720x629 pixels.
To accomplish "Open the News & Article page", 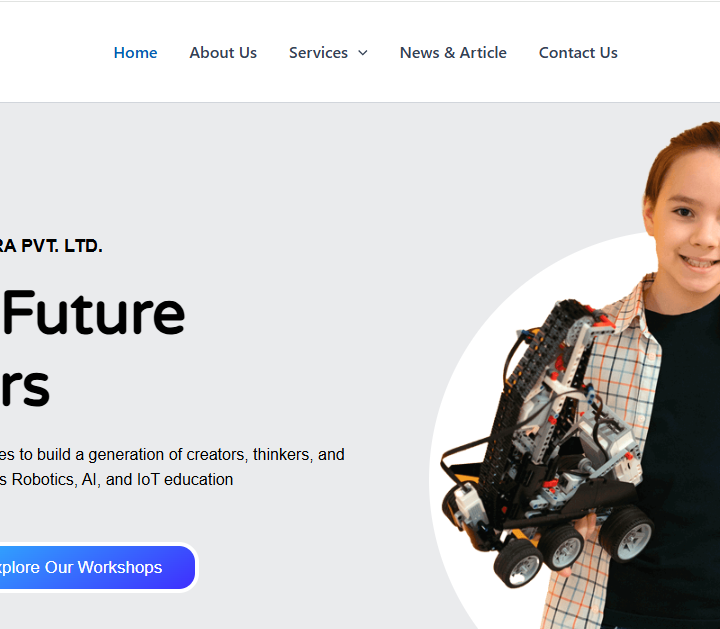I will 453,53.
